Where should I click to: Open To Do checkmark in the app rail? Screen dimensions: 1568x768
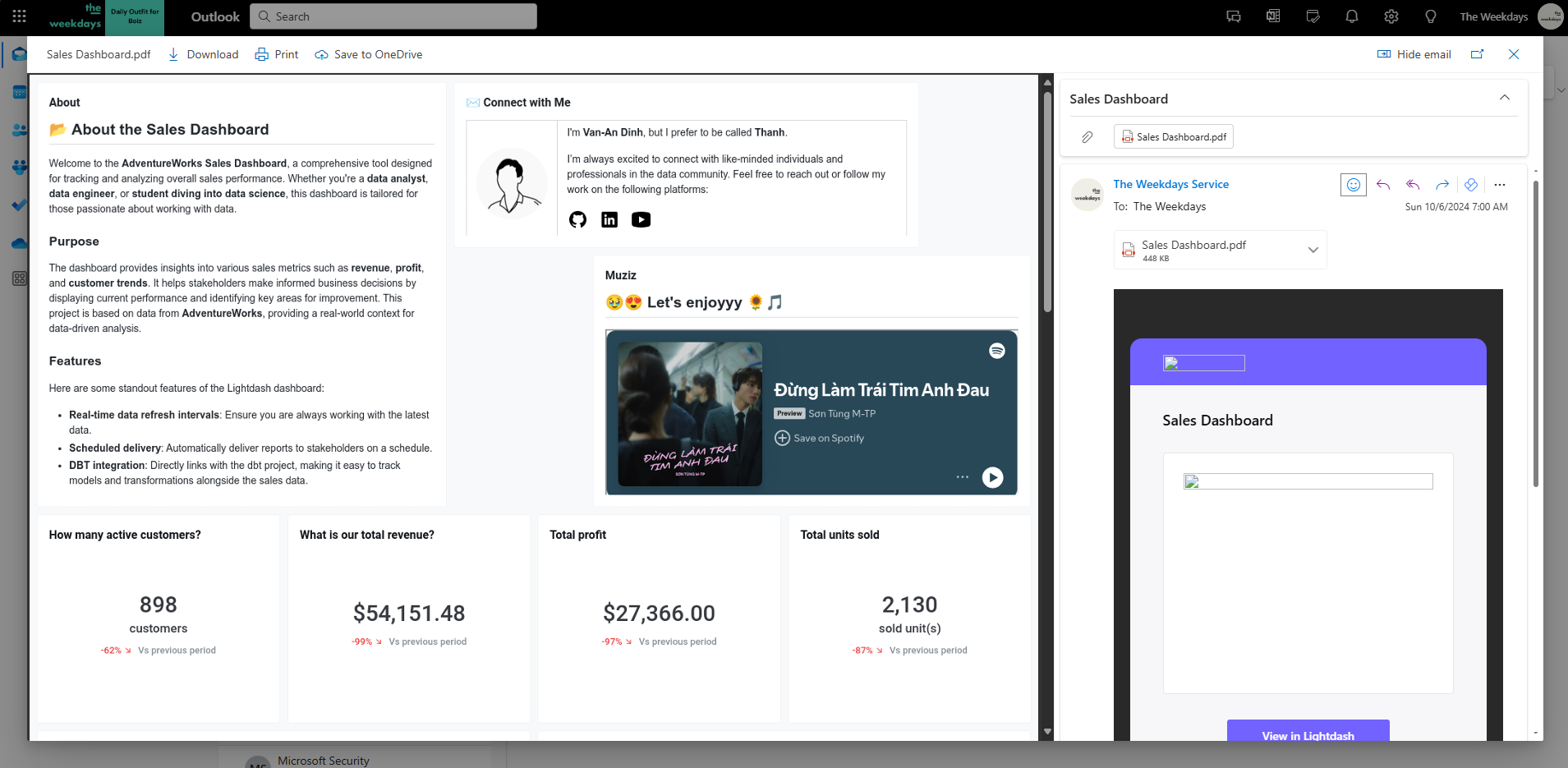click(19, 205)
